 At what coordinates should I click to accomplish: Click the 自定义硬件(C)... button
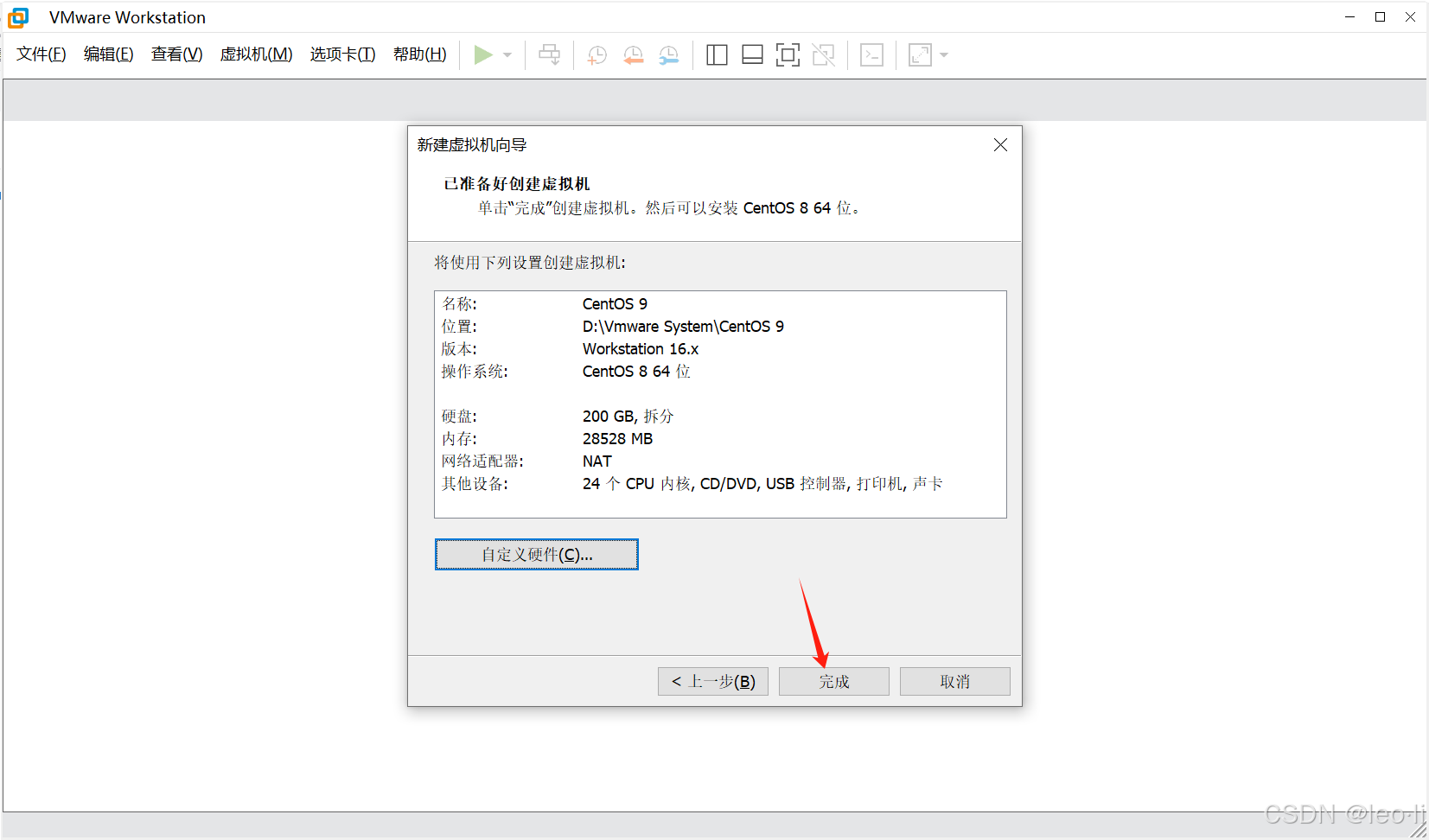537,555
